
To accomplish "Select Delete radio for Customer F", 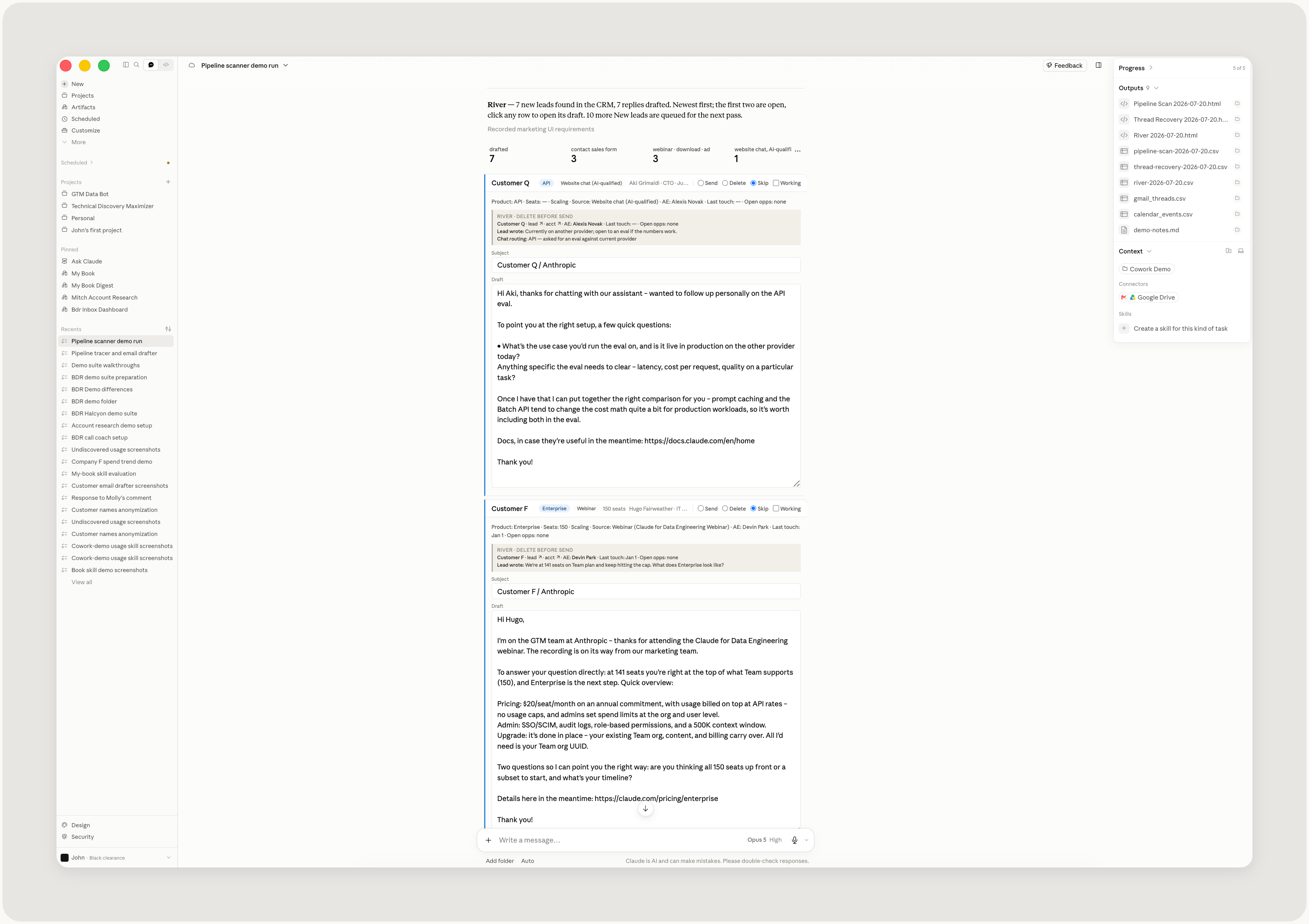I will (725, 509).
